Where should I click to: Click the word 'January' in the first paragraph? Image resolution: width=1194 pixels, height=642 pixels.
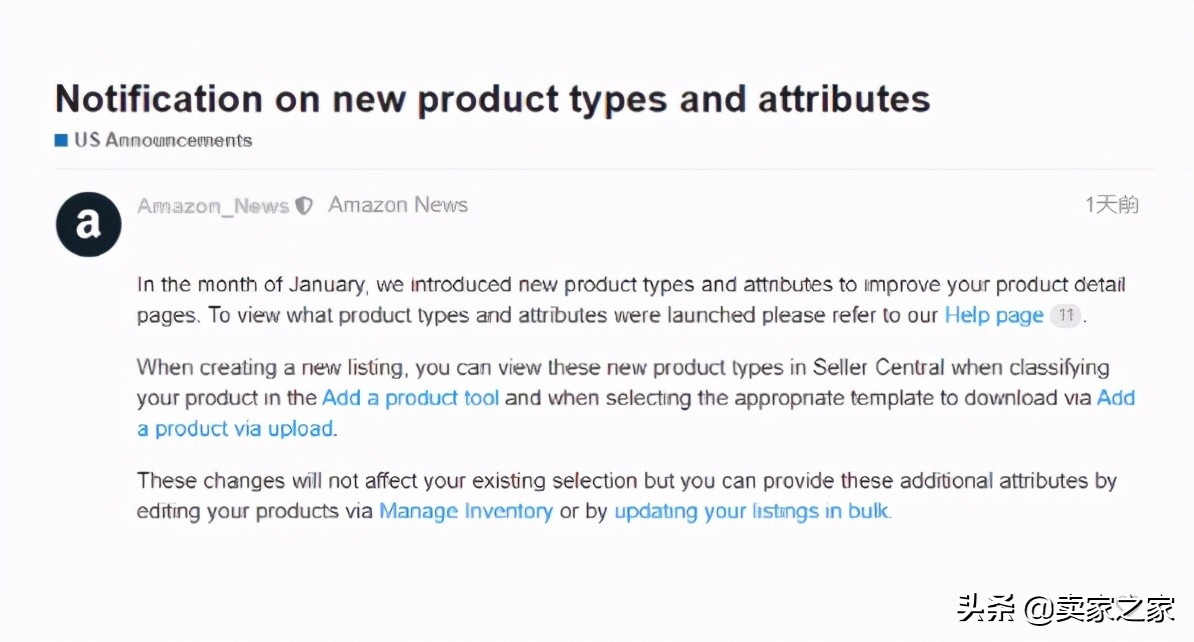[327, 285]
